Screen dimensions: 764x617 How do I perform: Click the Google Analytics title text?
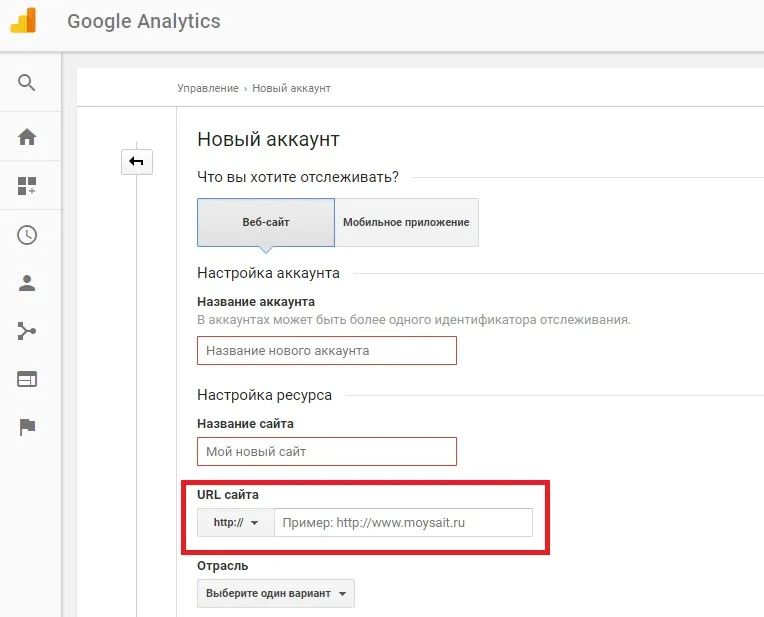144,21
